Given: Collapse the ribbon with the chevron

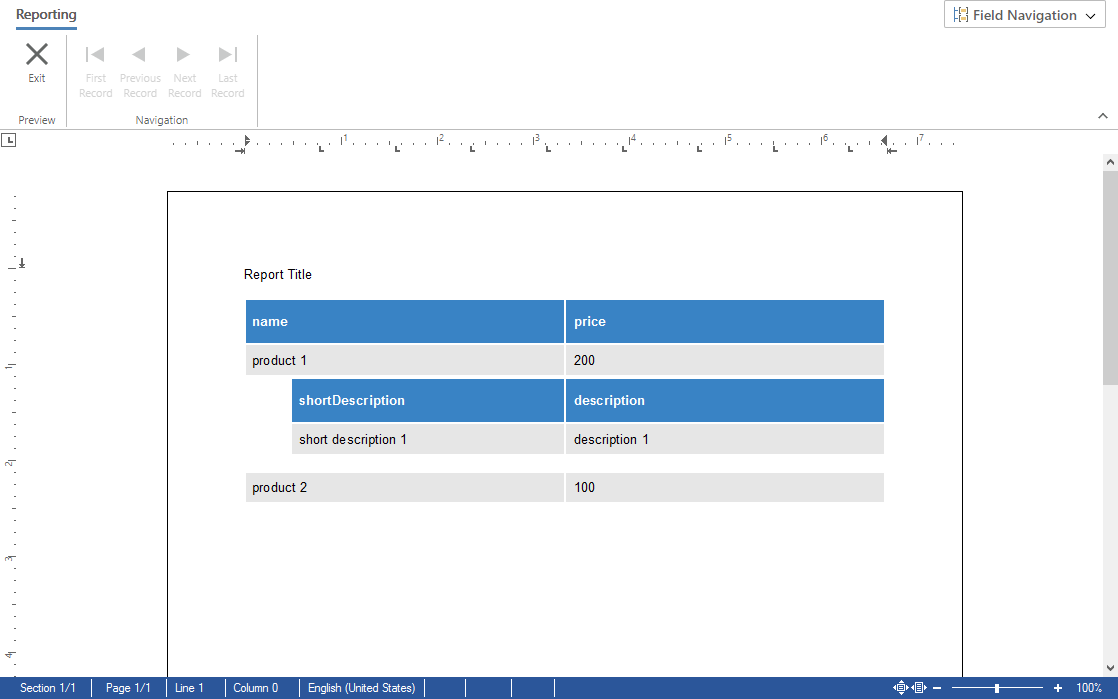Looking at the screenshot, I should [x=1102, y=116].
